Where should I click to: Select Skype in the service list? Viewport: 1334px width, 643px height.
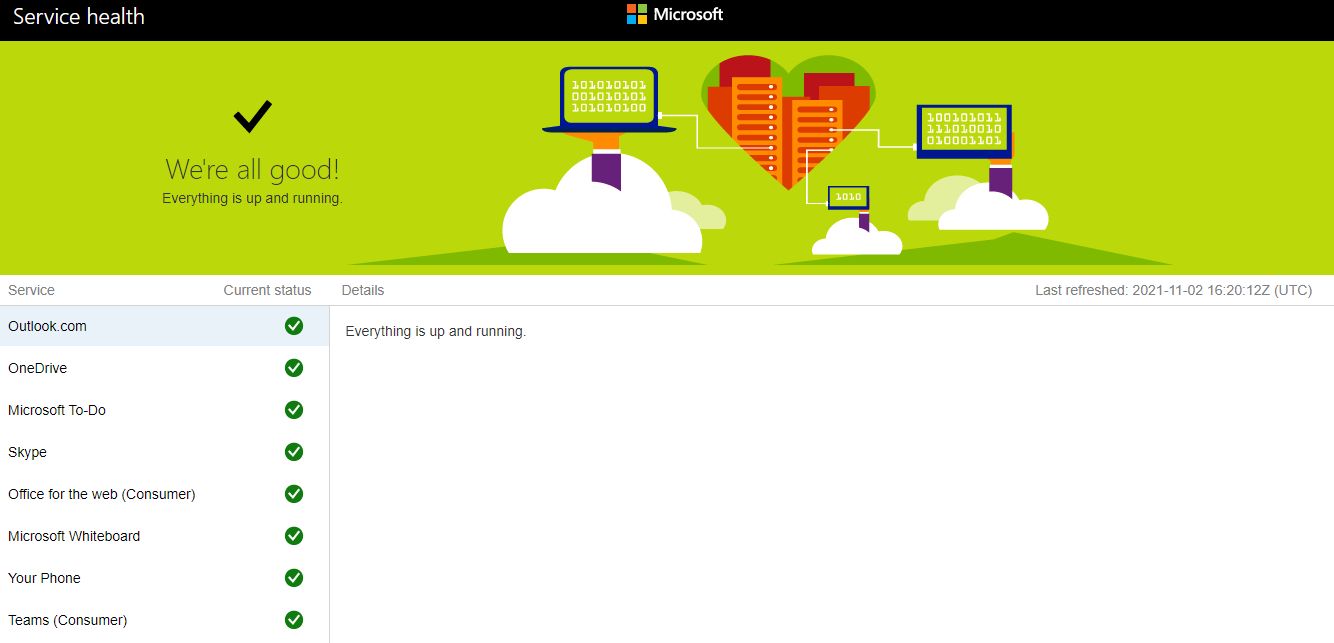click(164, 452)
